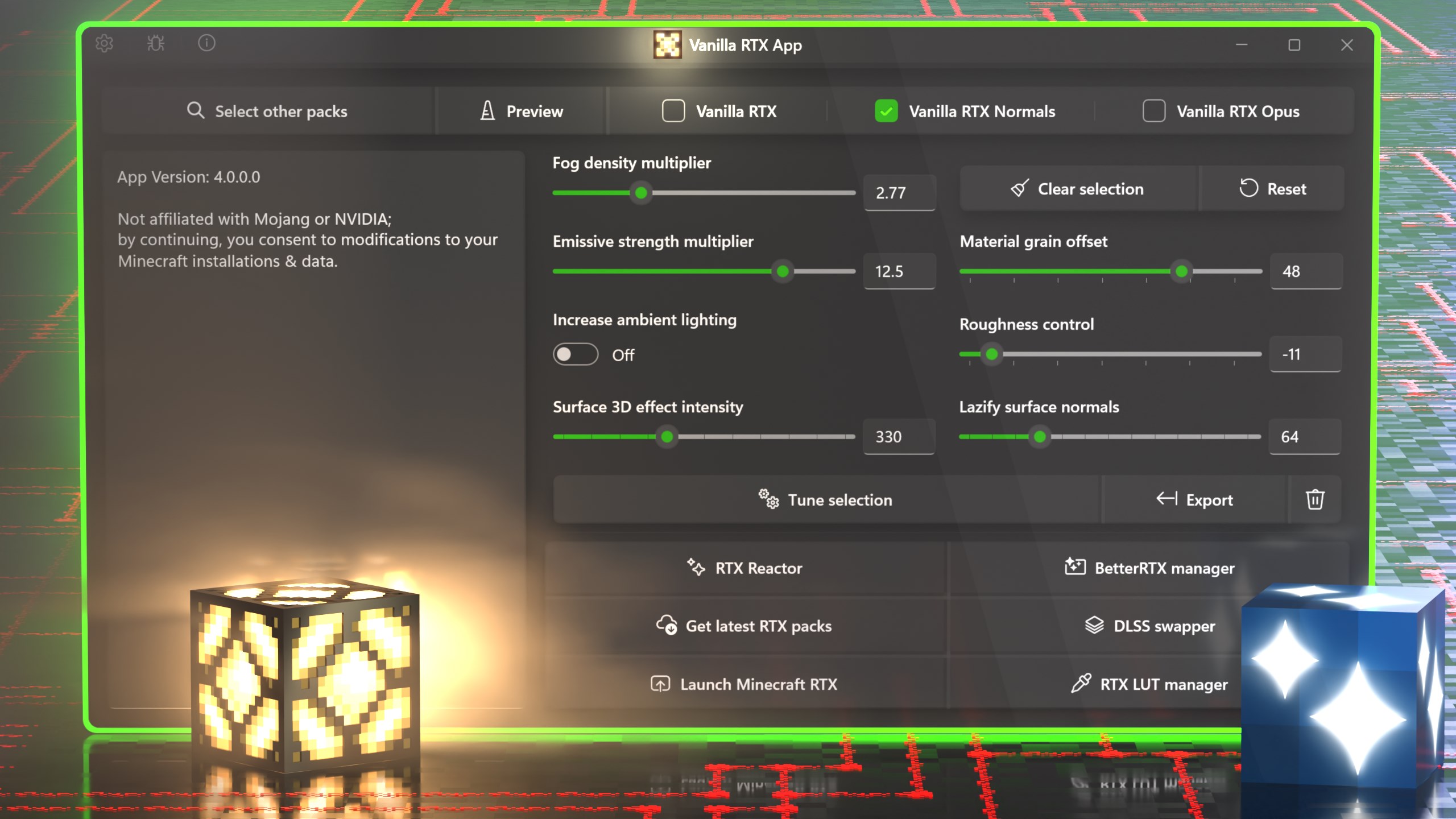Toggle the Increase ambient lighting switch

point(576,354)
